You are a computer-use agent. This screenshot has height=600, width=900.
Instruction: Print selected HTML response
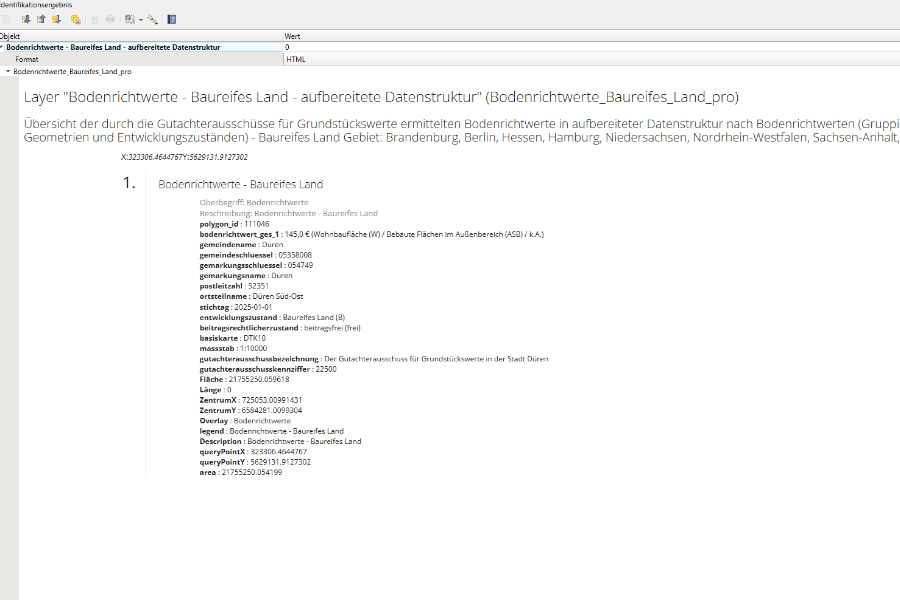109,18
